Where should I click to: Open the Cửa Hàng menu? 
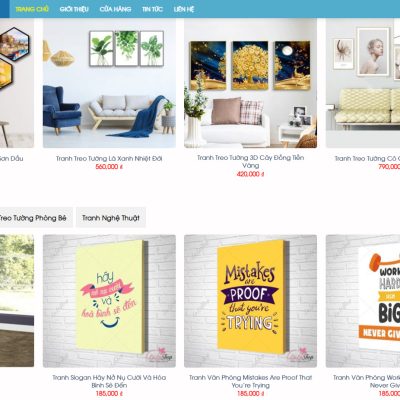pyautogui.click(x=115, y=9)
